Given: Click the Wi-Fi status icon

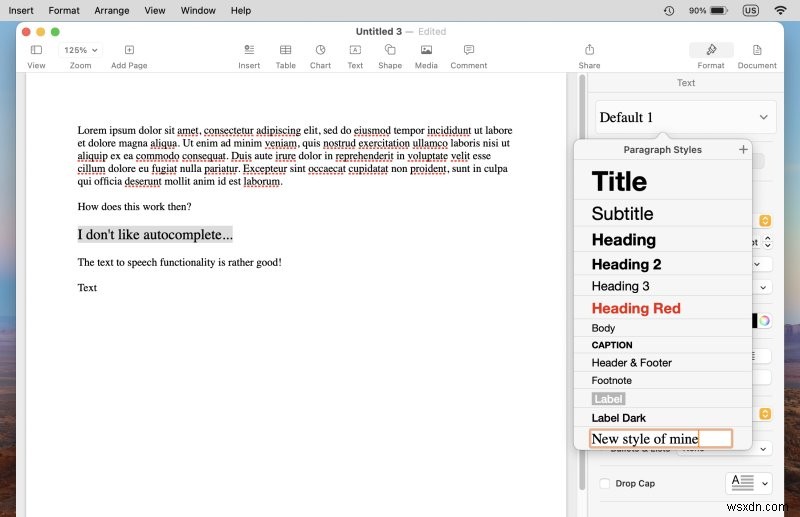Looking at the screenshot, I should (780, 10).
